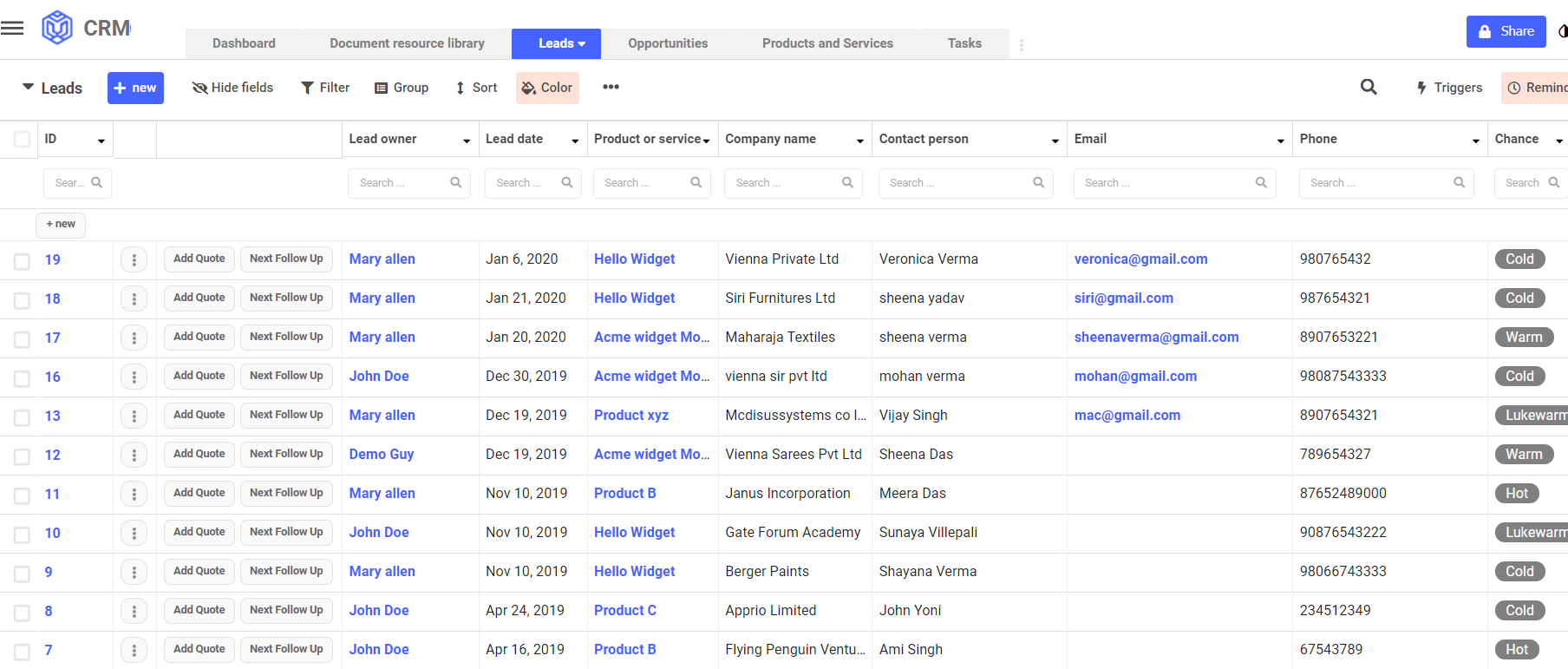Viewport: 1568px width, 669px height.
Task: Click Next Follow Up for lead 18
Action: [x=286, y=298]
